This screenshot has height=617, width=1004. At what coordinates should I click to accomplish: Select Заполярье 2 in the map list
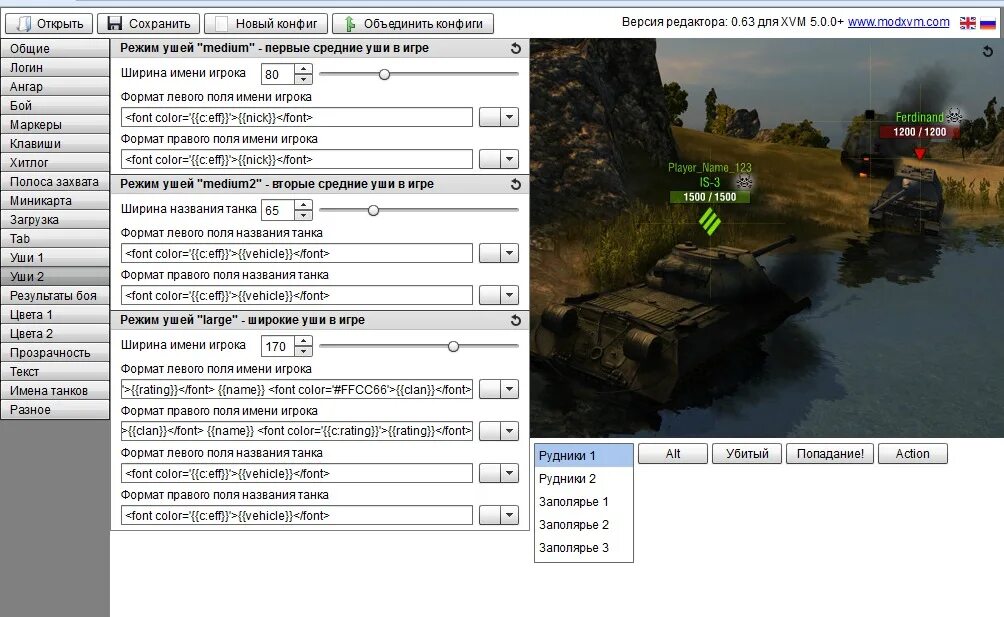point(584,525)
